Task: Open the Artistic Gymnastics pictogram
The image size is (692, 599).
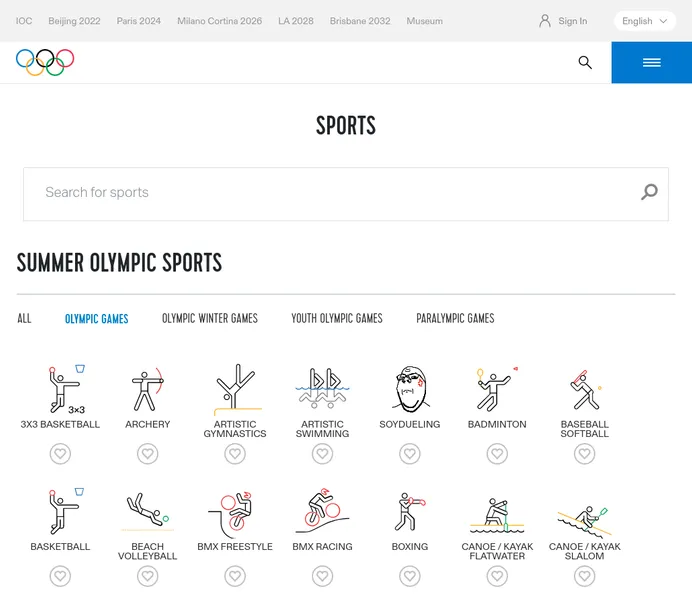Action: [x=235, y=390]
